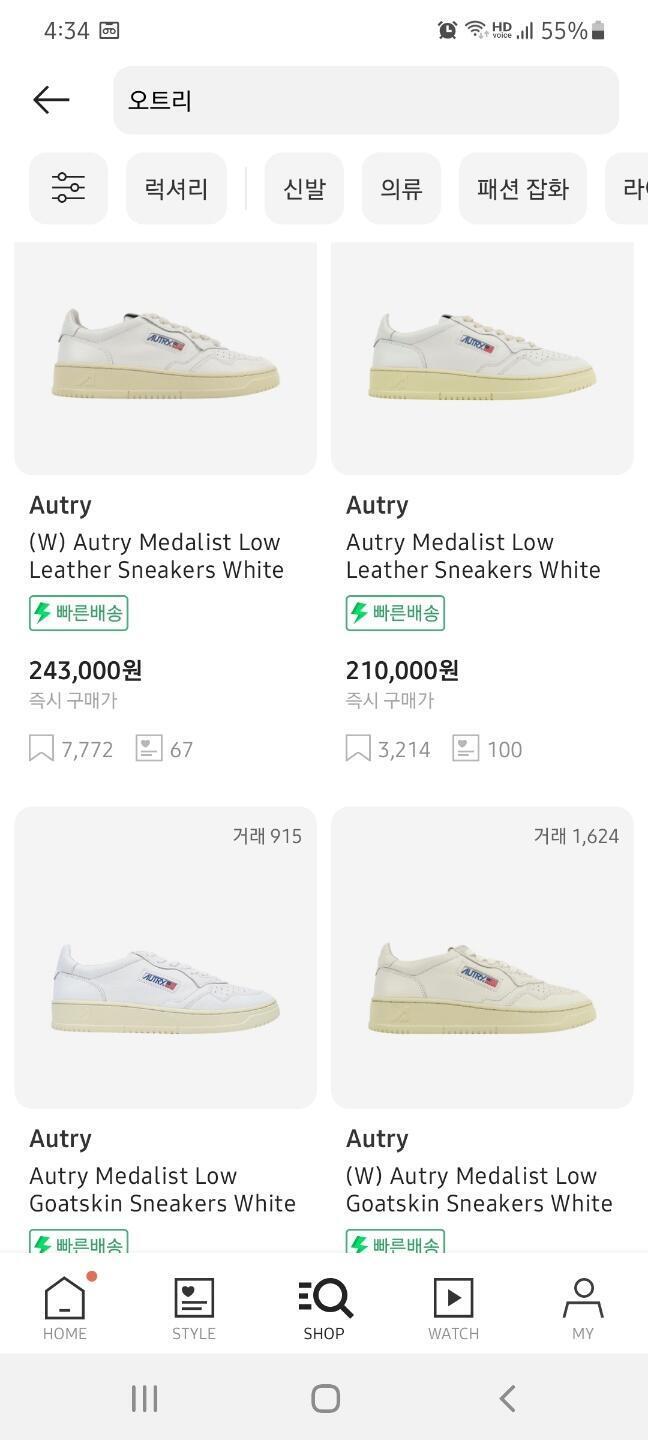View style posts icon showing 67
The image size is (648, 1440).
[x=149, y=749]
